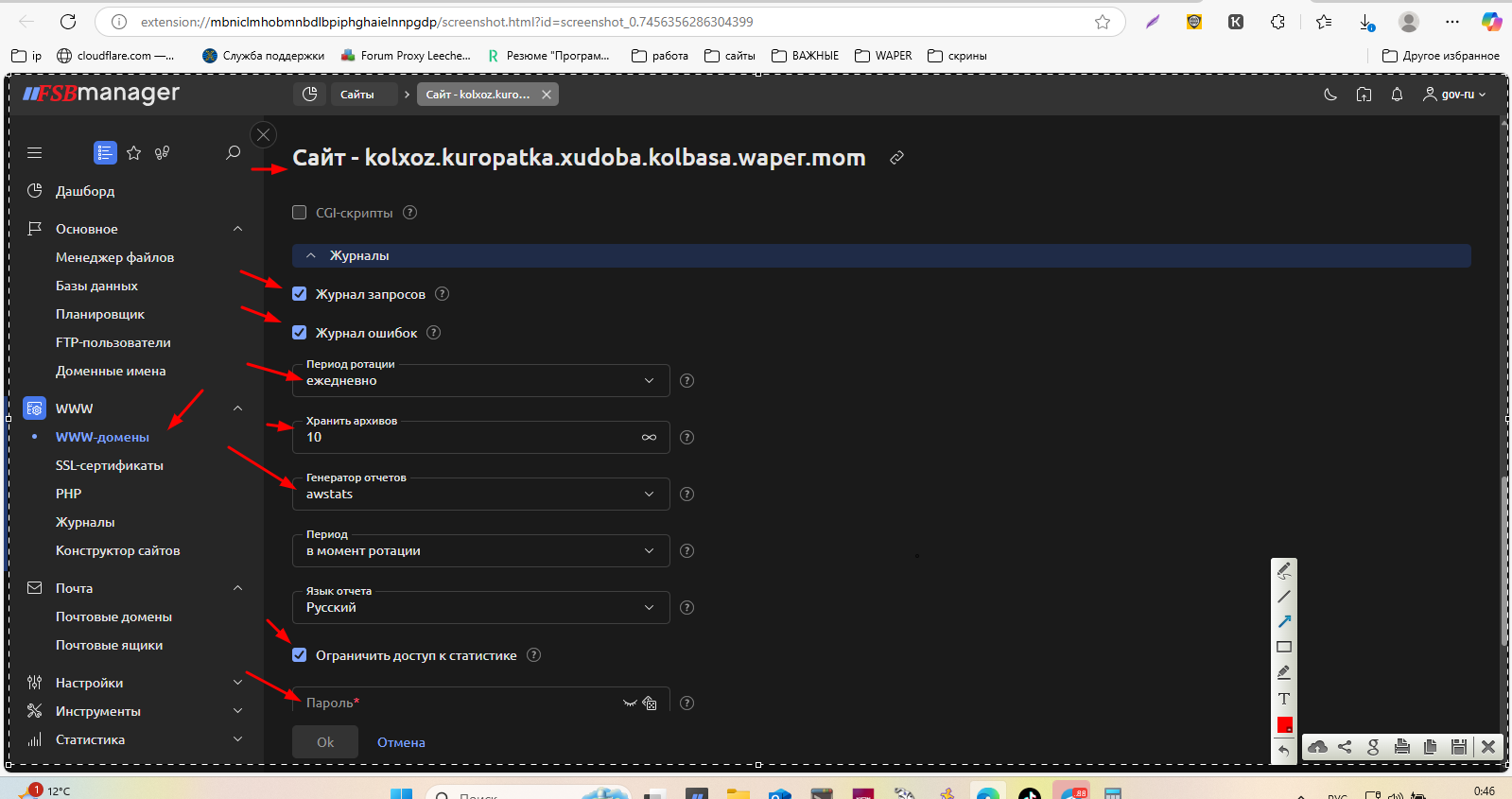Switch to the Сайты tab
This screenshot has height=799, width=1512.
[x=356, y=95]
